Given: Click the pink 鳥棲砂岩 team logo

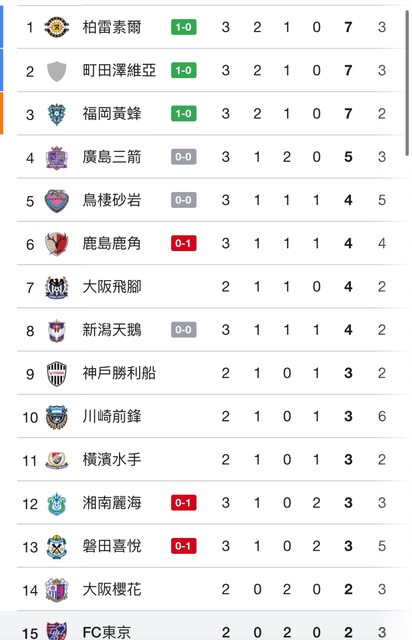Looking at the screenshot, I should (x=56, y=201).
